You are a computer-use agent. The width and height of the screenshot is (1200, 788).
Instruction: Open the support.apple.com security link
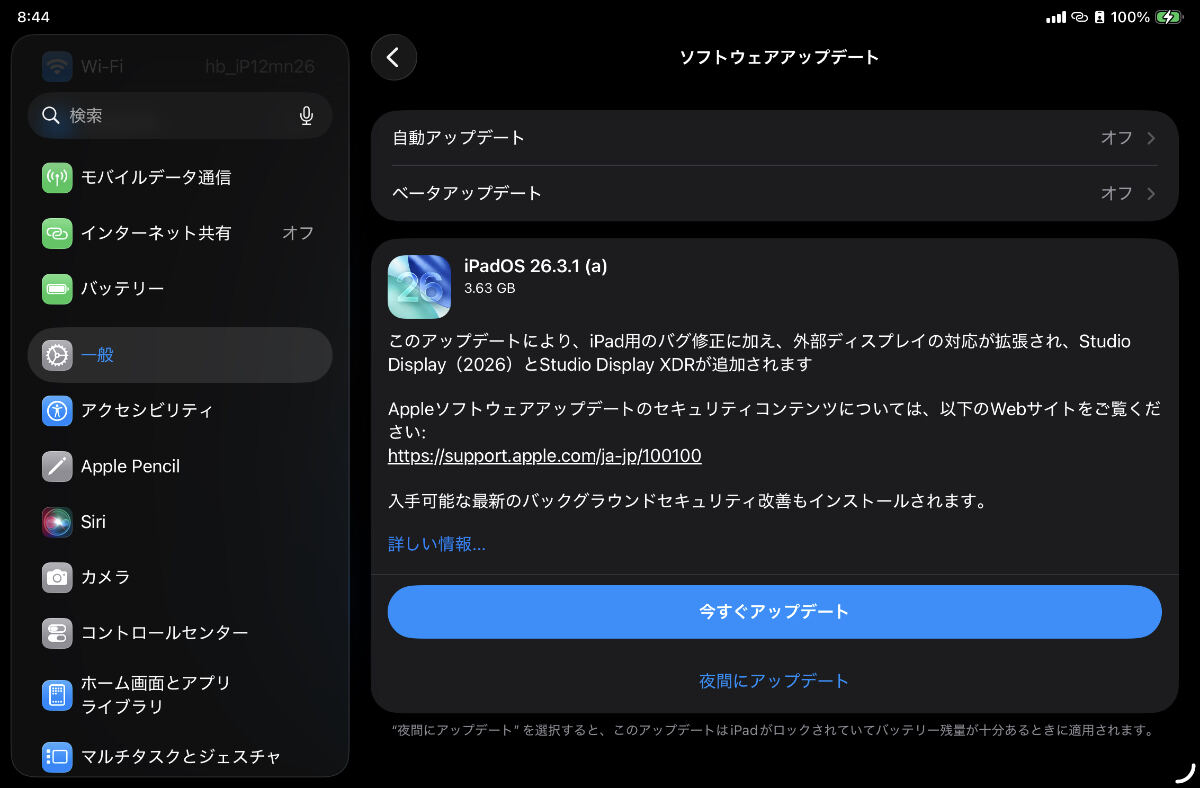(545, 456)
